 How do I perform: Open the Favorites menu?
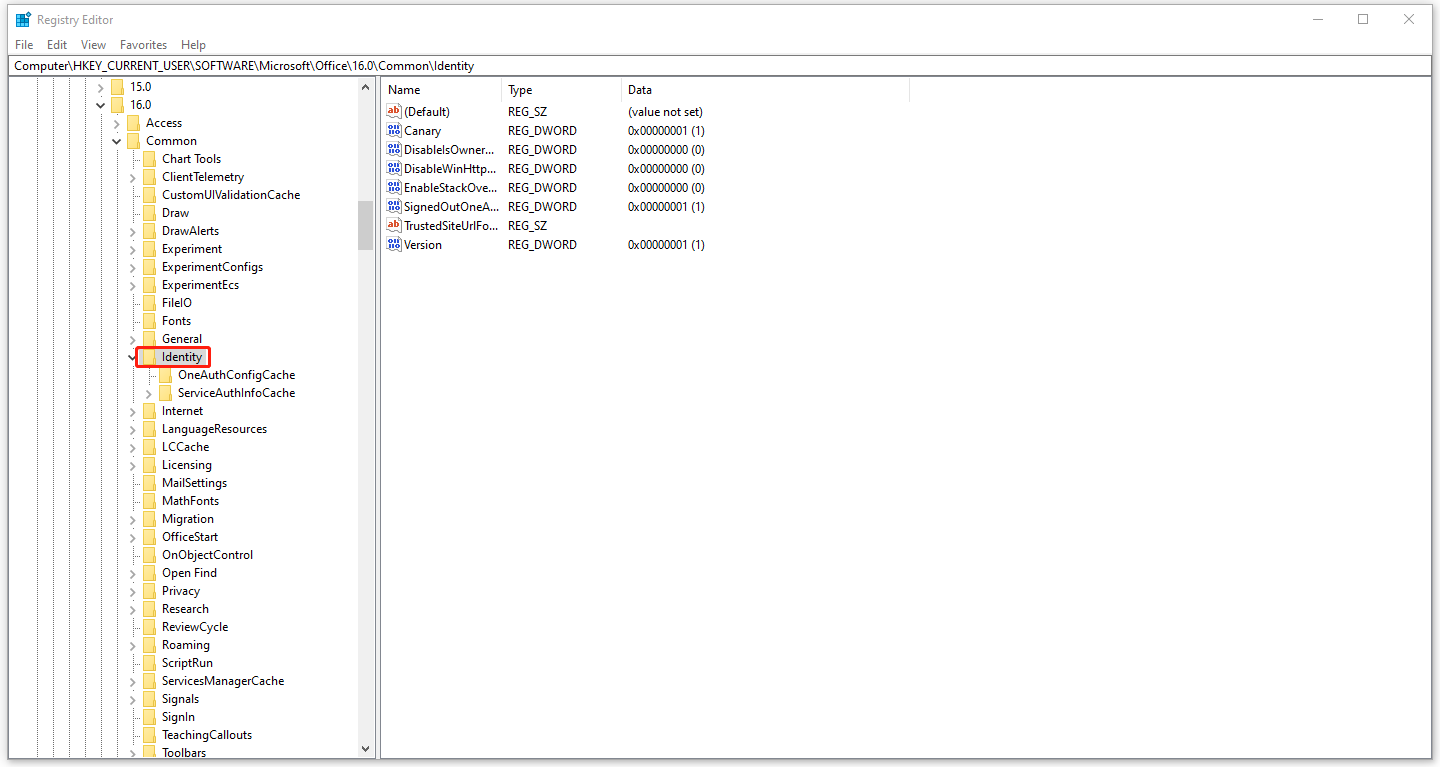pos(143,45)
